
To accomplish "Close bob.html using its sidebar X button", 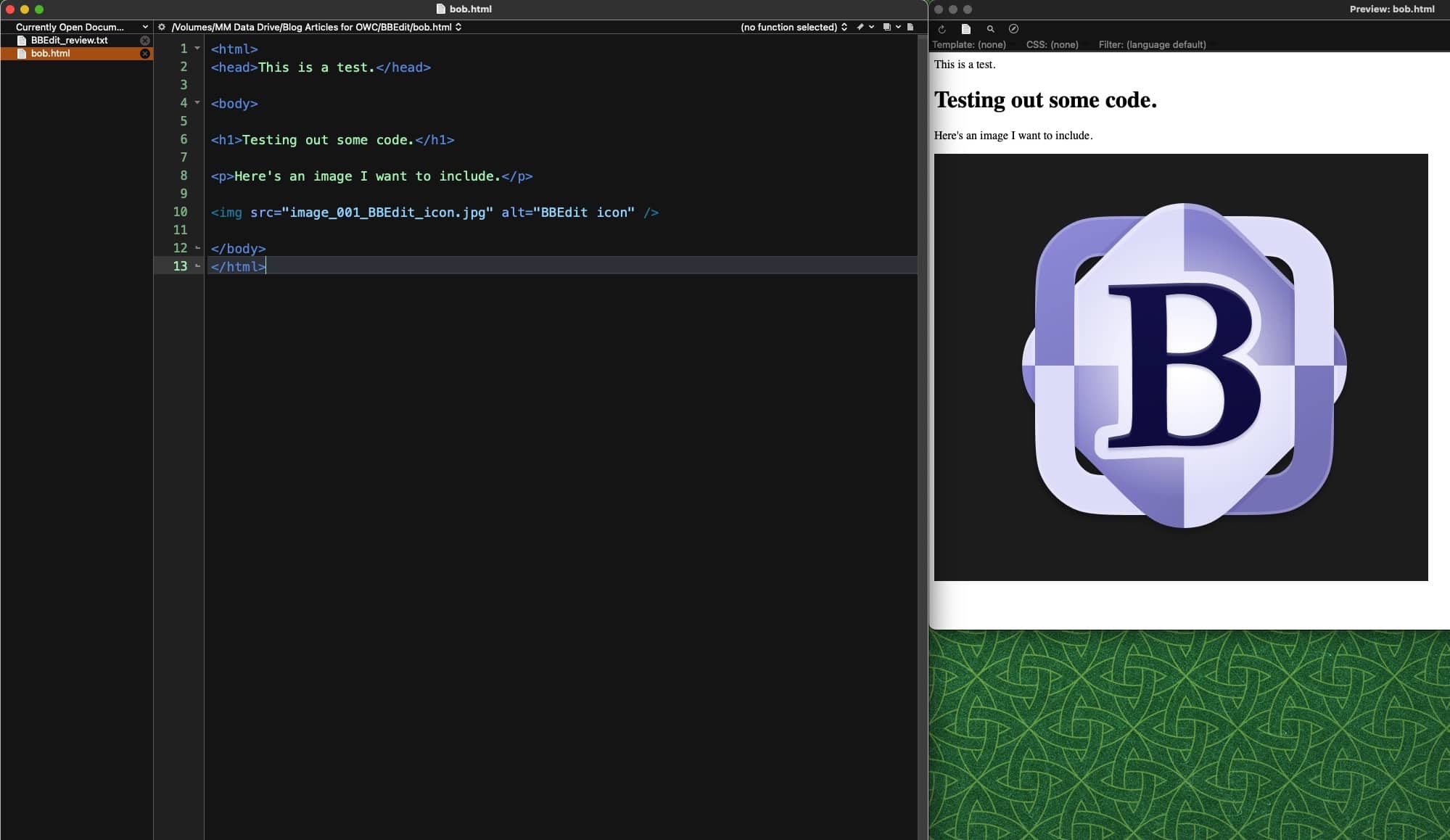I will [145, 54].
